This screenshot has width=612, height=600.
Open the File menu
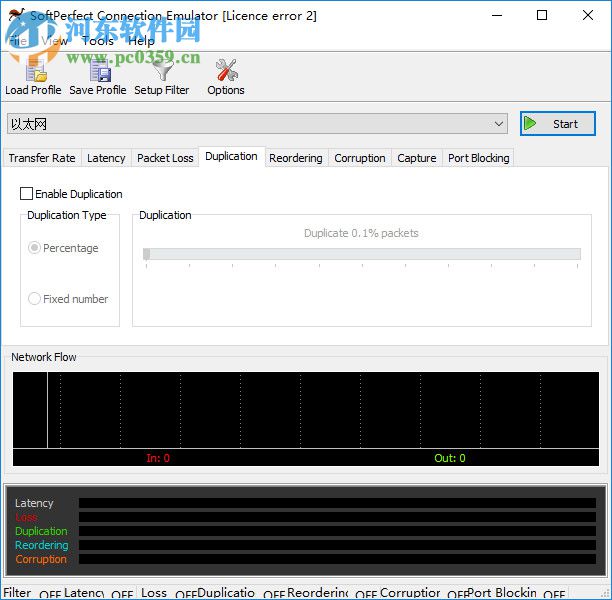(x=18, y=41)
